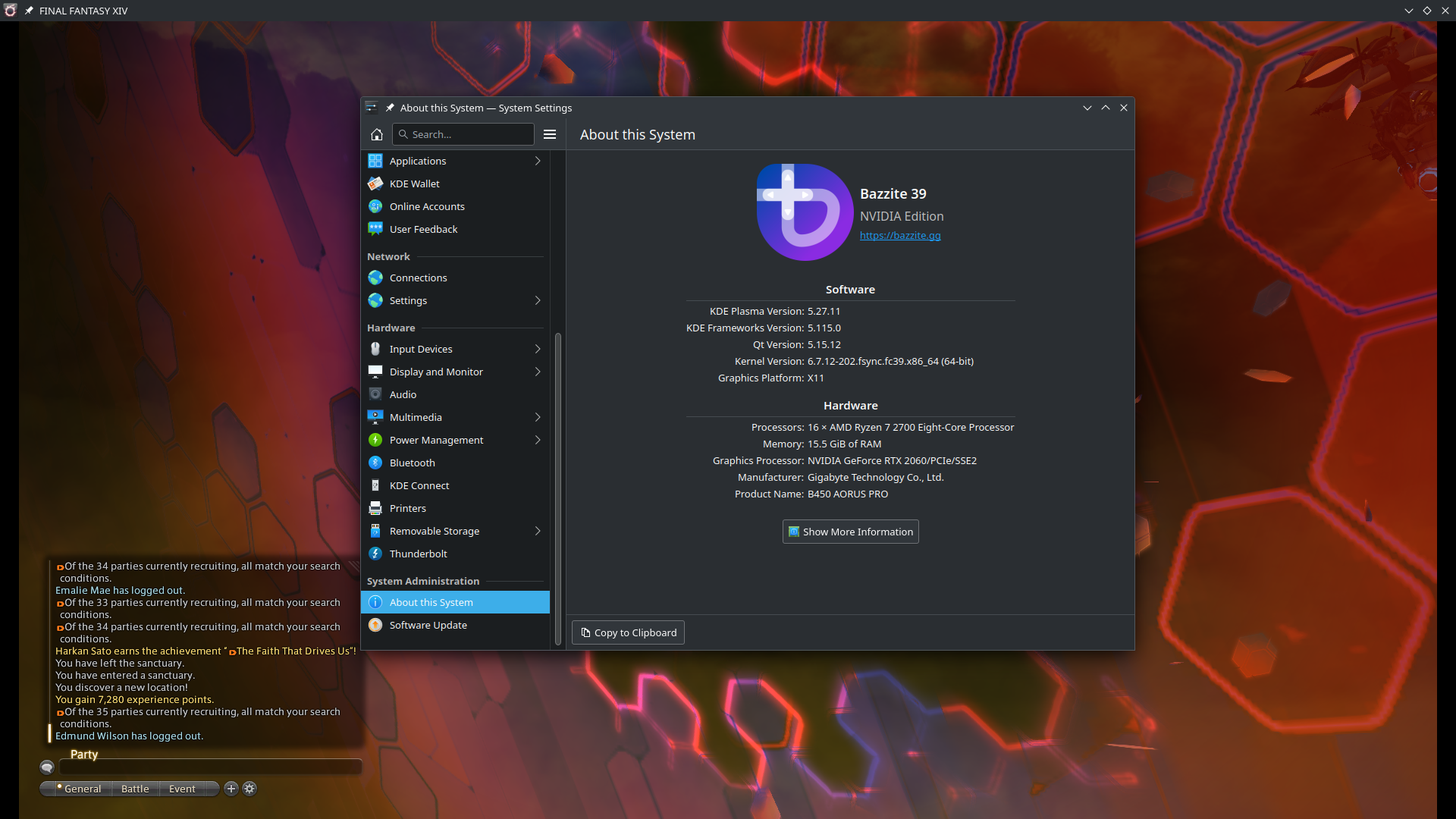
Task: Click the speech bubble icon near the Party field
Action: 49,767
